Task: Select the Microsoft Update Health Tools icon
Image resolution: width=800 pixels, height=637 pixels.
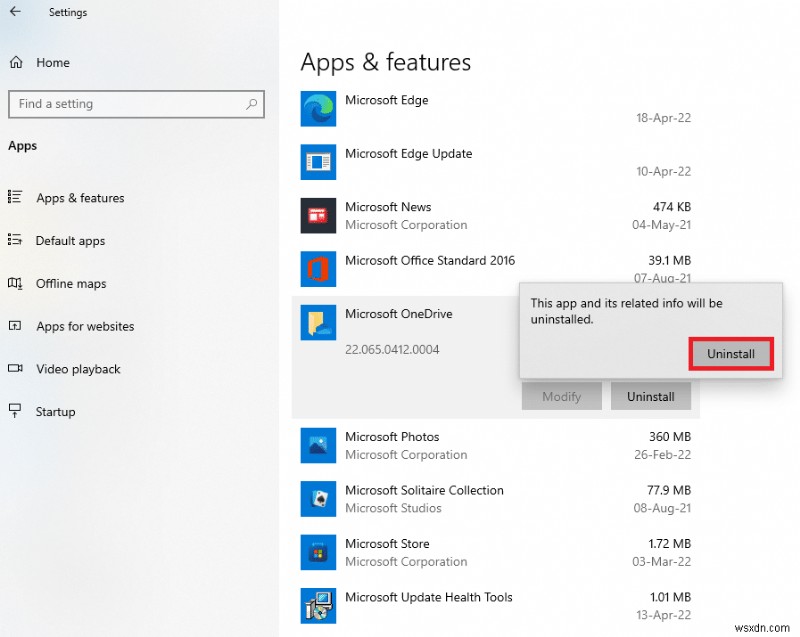Action: [318, 606]
